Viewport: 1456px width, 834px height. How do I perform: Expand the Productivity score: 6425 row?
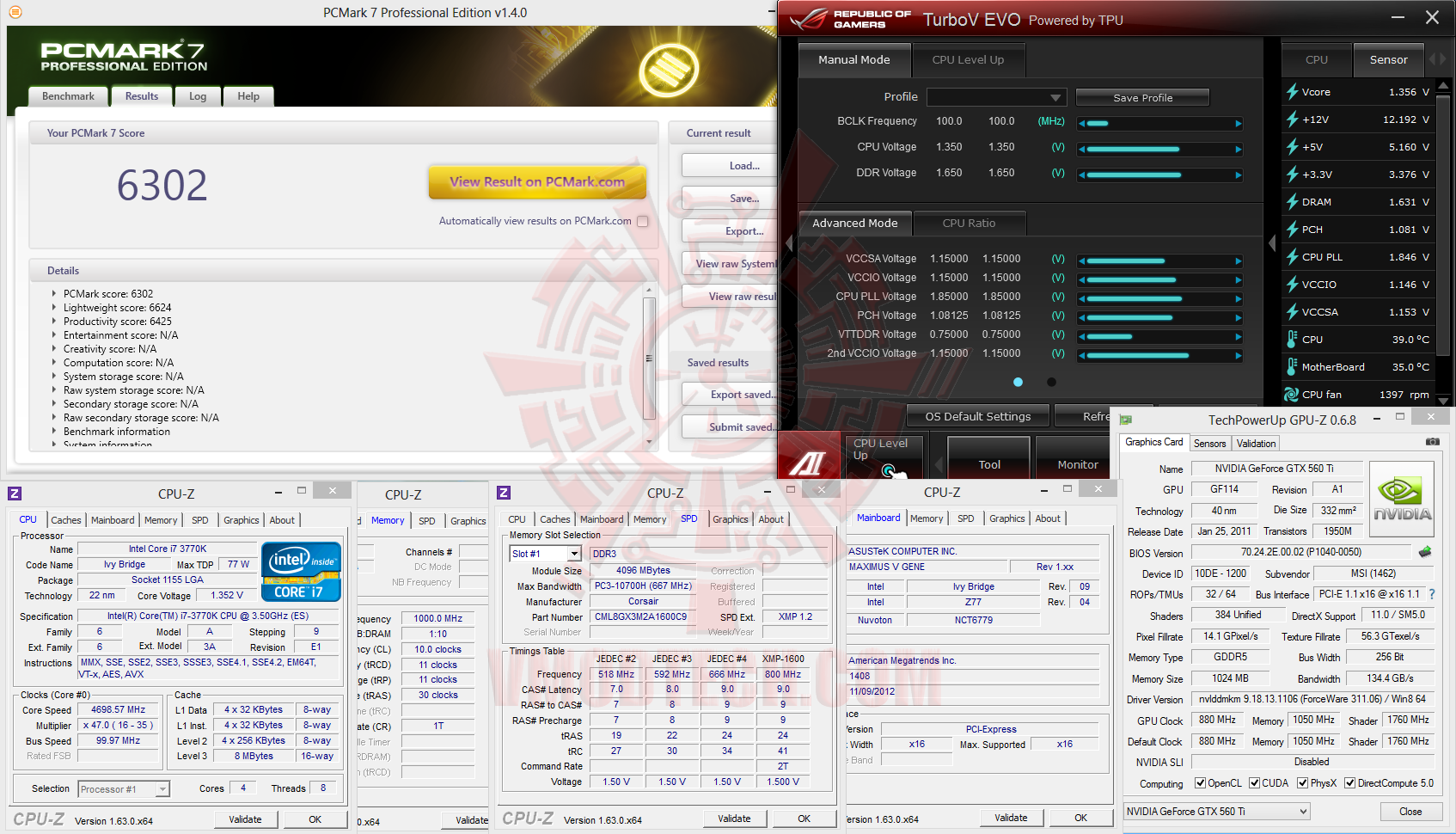click(x=54, y=321)
